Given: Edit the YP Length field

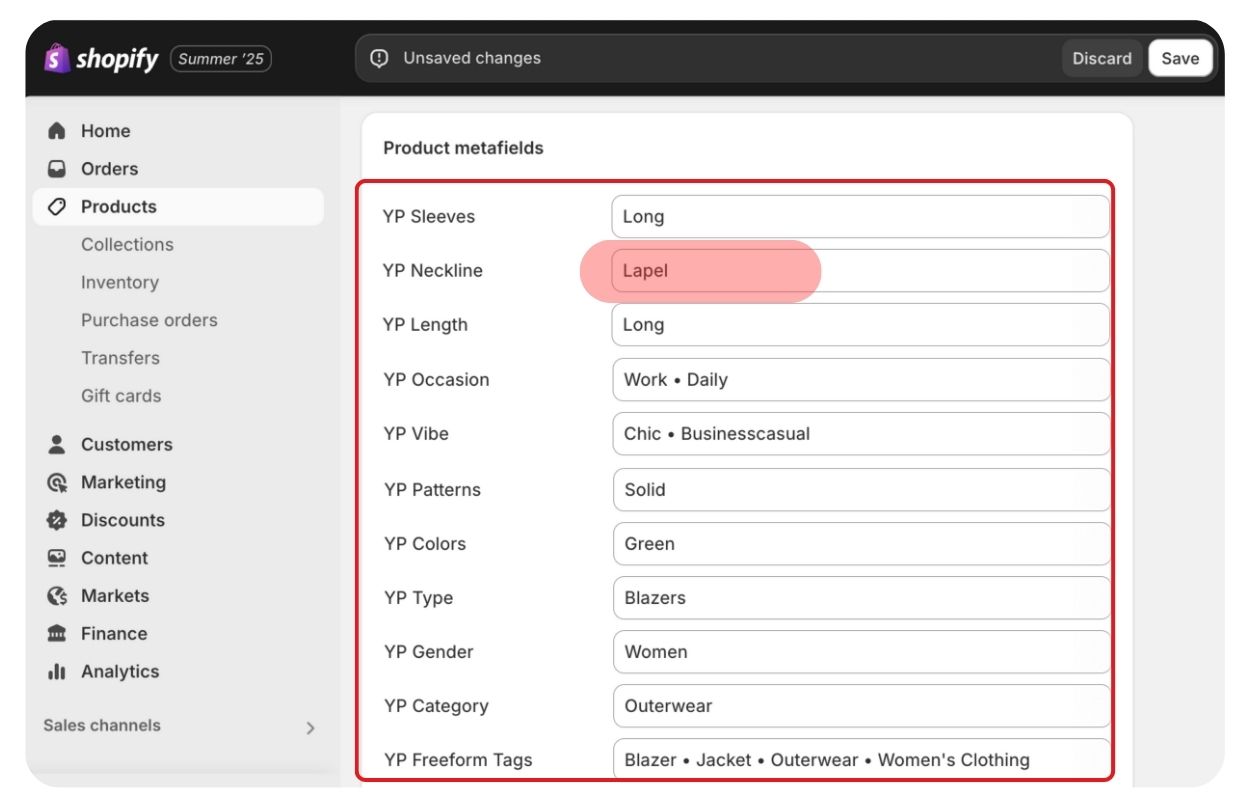Looking at the screenshot, I should (x=861, y=325).
